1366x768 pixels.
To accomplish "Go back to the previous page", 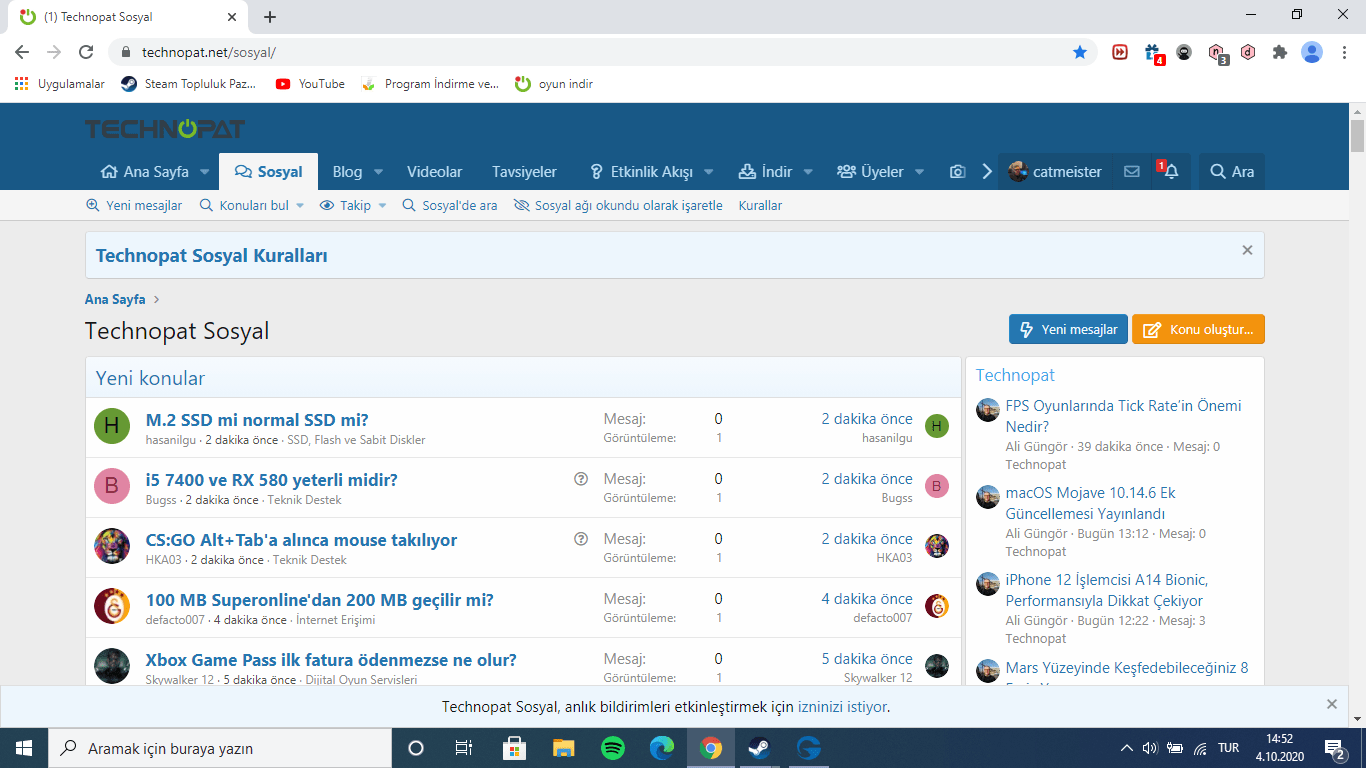I will coord(22,52).
